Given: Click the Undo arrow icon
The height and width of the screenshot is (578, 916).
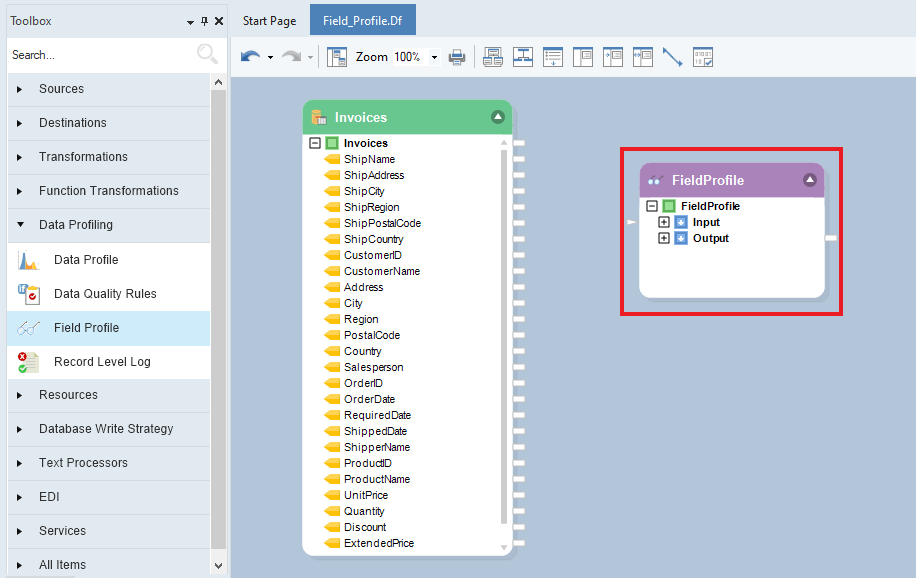Looking at the screenshot, I should point(250,57).
